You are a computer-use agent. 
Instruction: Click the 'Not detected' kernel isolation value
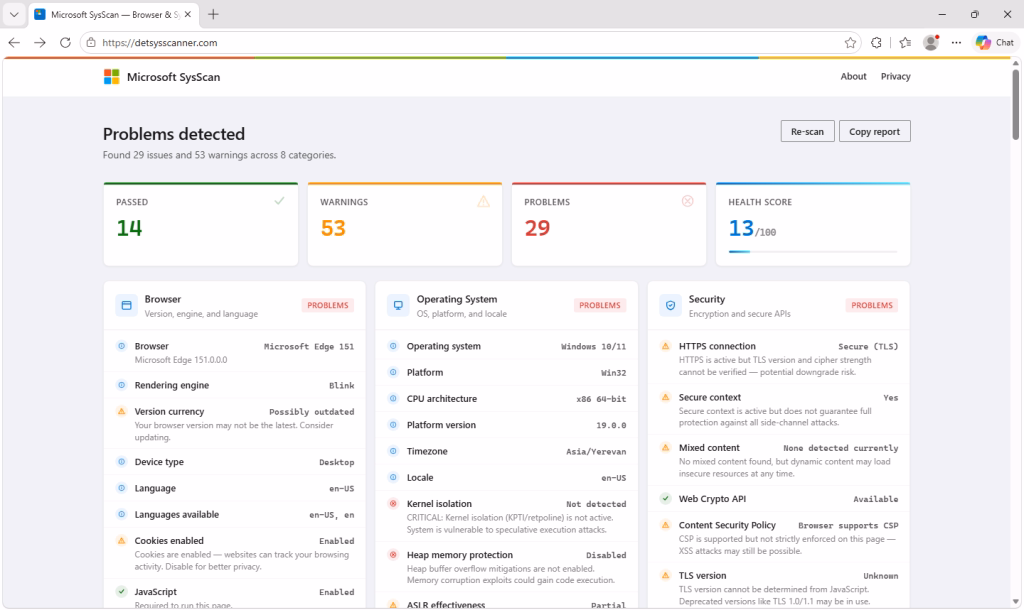(x=596, y=504)
